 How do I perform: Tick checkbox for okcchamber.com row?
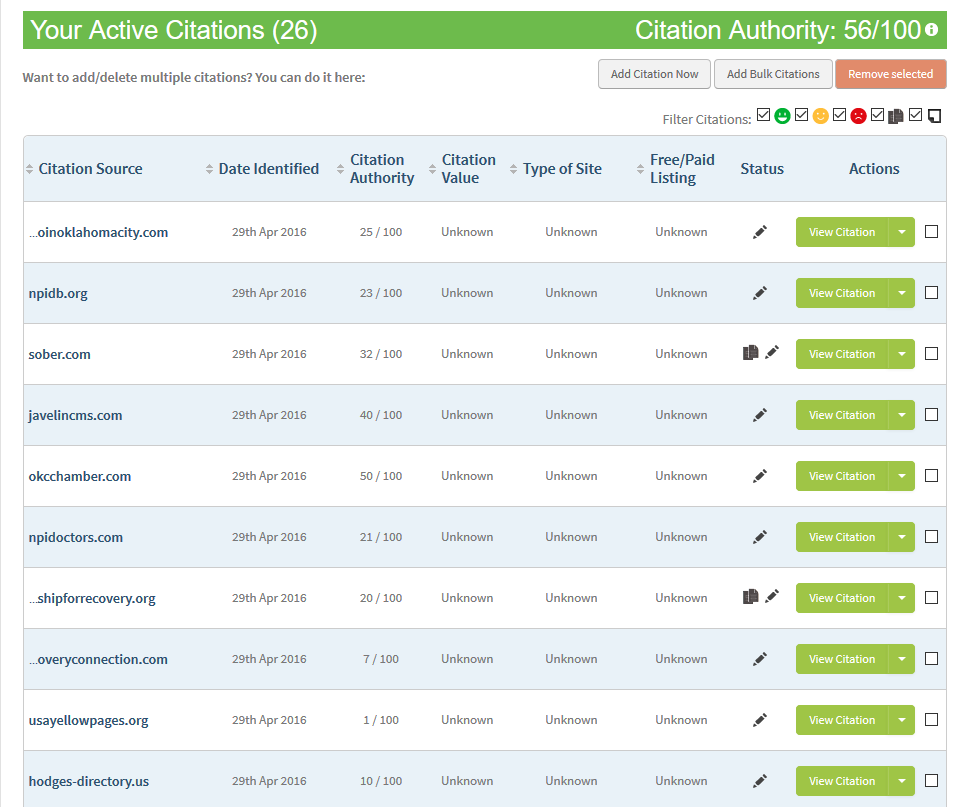tap(931, 476)
